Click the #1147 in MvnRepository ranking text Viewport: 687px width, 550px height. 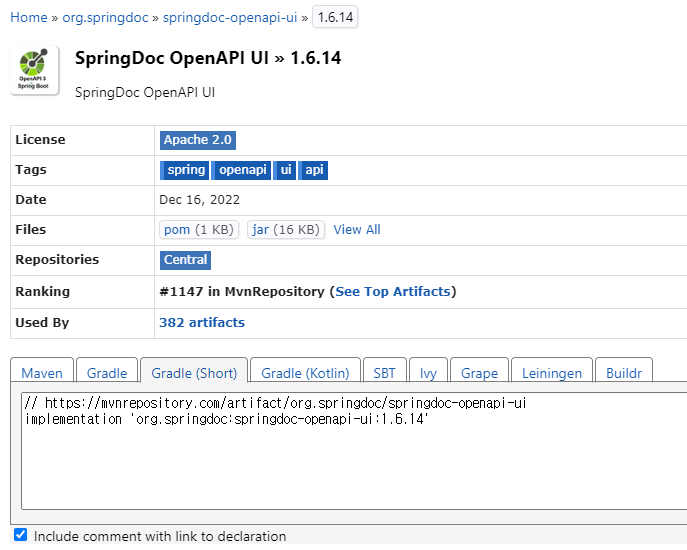pos(242,292)
